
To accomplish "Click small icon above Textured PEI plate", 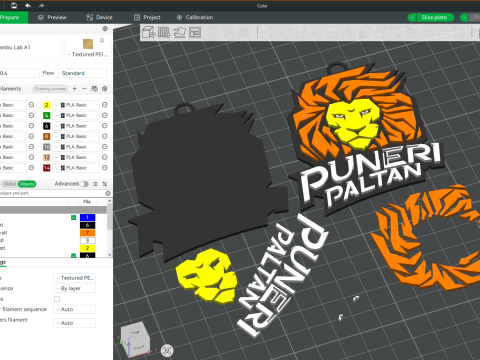I will pos(102,40).
